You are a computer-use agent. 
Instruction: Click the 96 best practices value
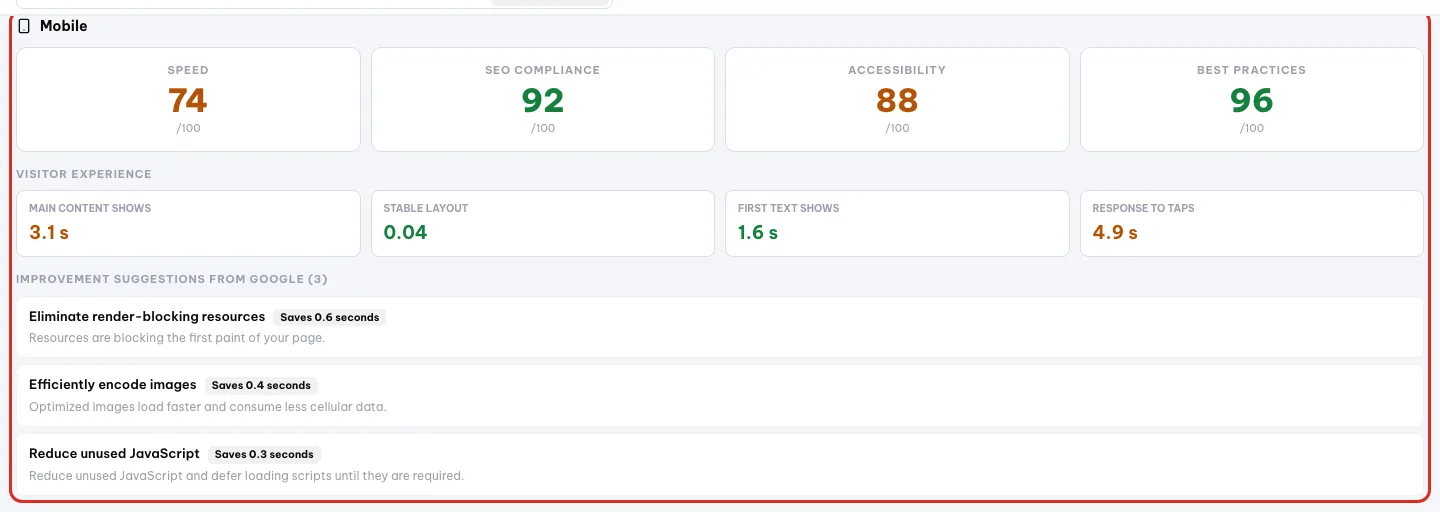coord(1251,100)
